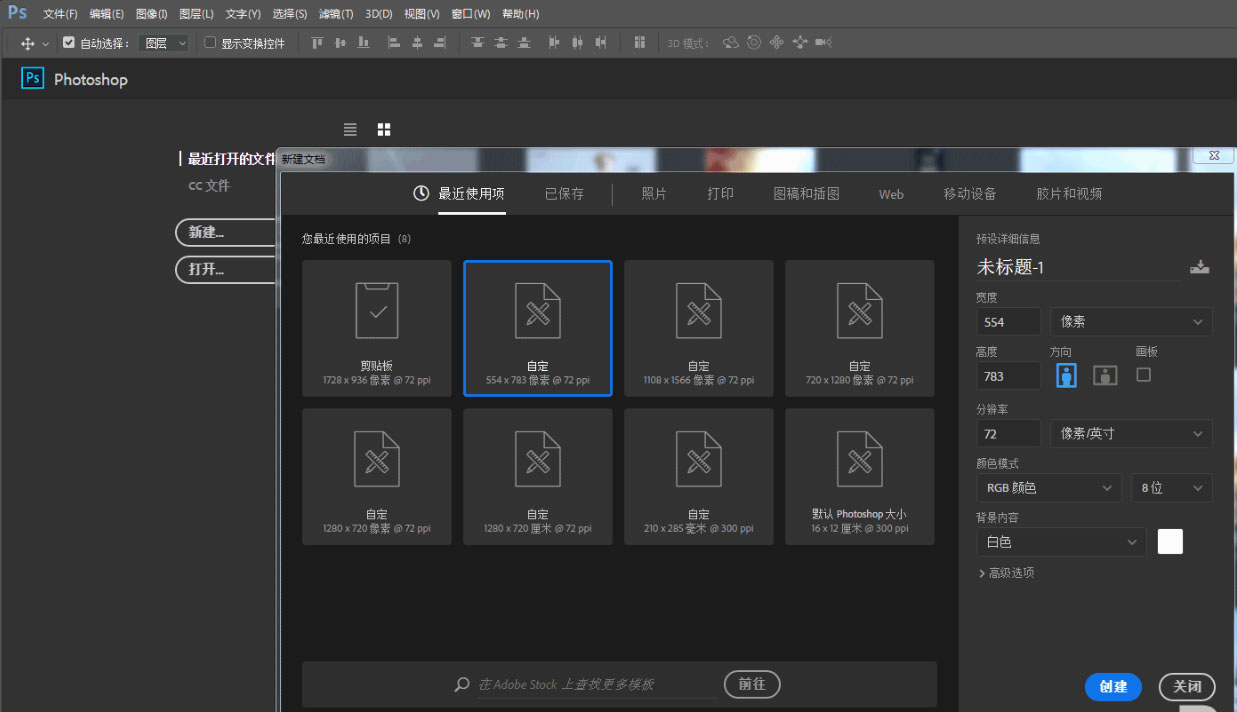Click distribute horizontal centers icon
The image size is (1237, 712).
(x=577, y=43)
